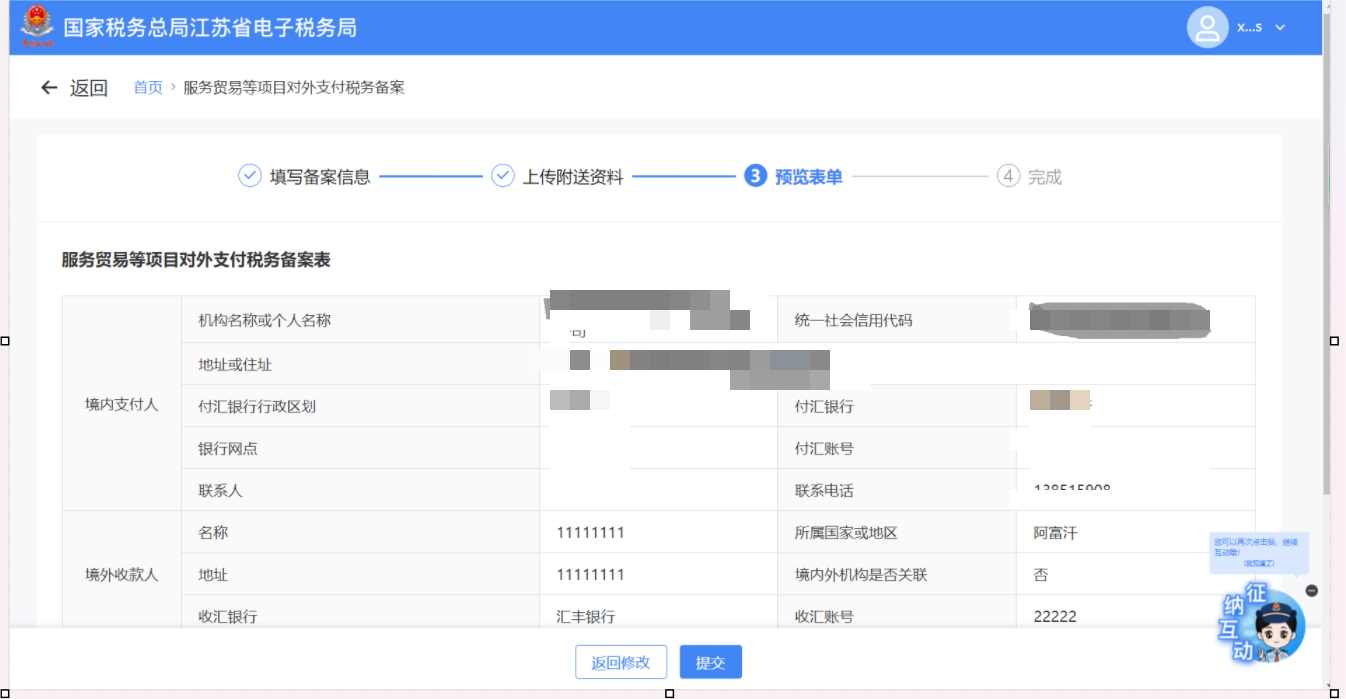Image resolution: width=1346 pixels, height=699 pixels.
Task: Go to the 上传附送资料 step label
Action: tap(573, 177)
